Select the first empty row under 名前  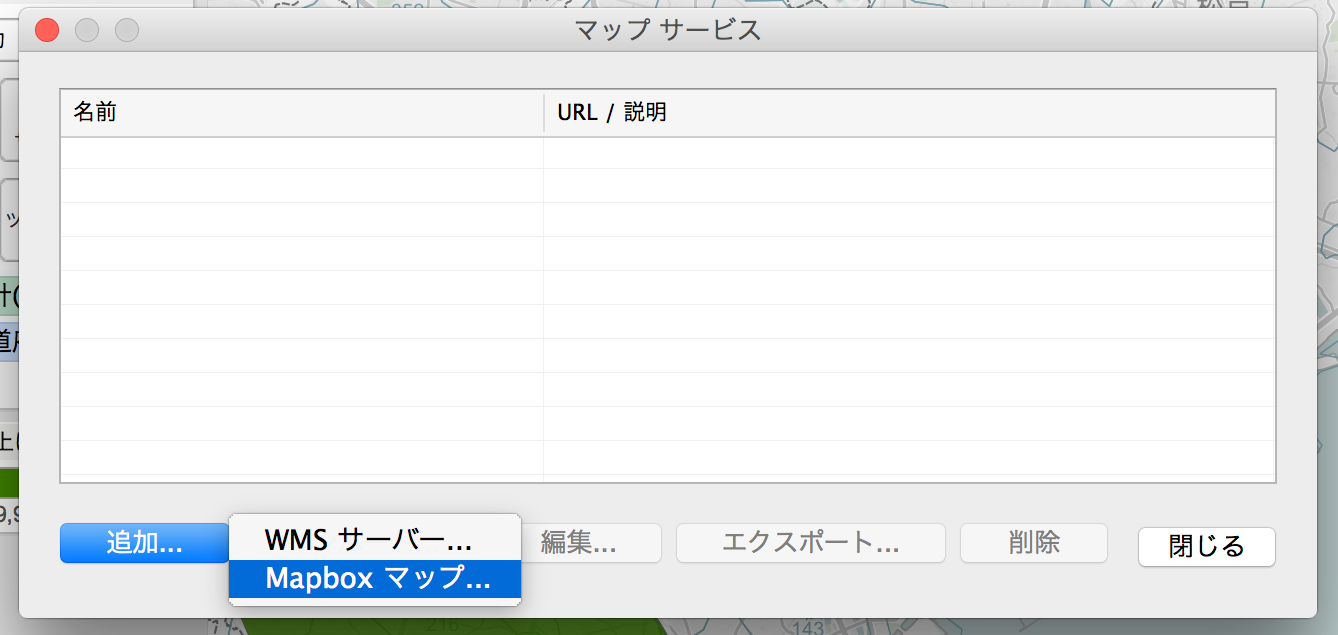[300, 153]
